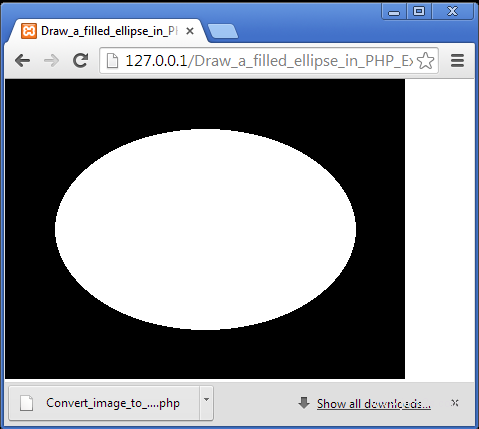This screenshot has width=479, height=429.
Task: Maximize the browser window
Action: [419, 12]
